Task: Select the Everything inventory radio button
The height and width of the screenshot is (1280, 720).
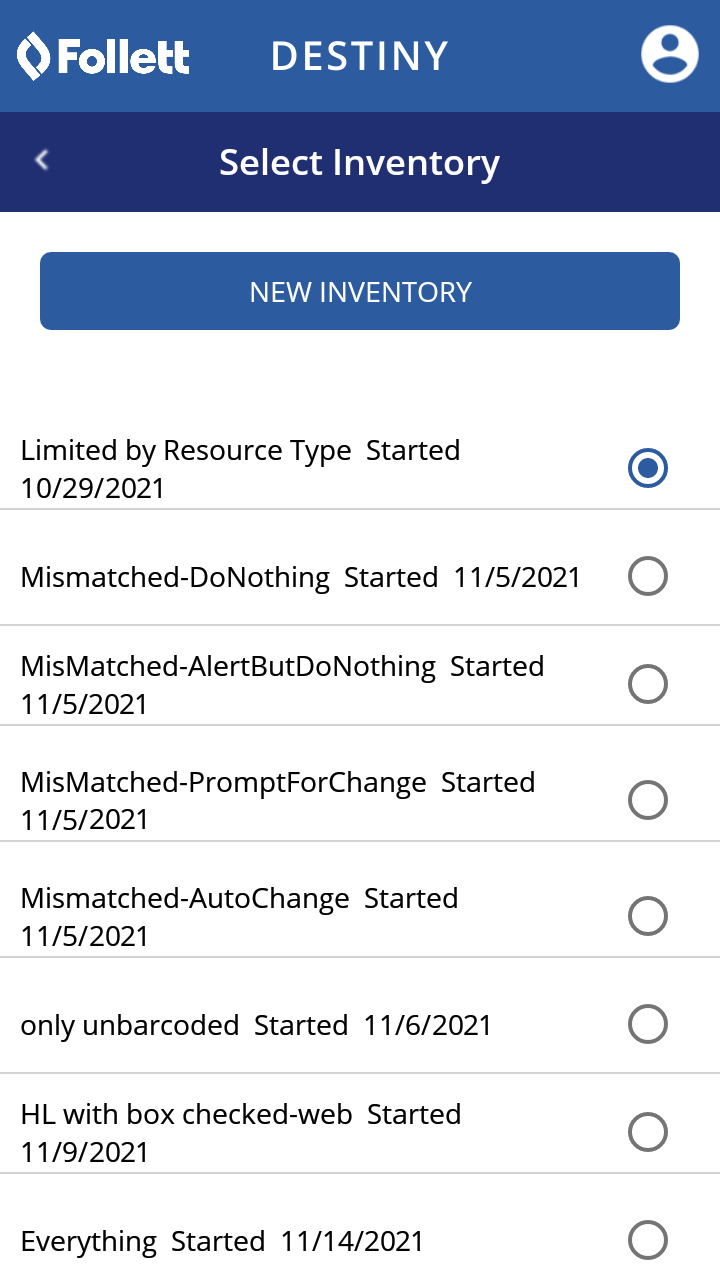Action: coord(648,1240)
